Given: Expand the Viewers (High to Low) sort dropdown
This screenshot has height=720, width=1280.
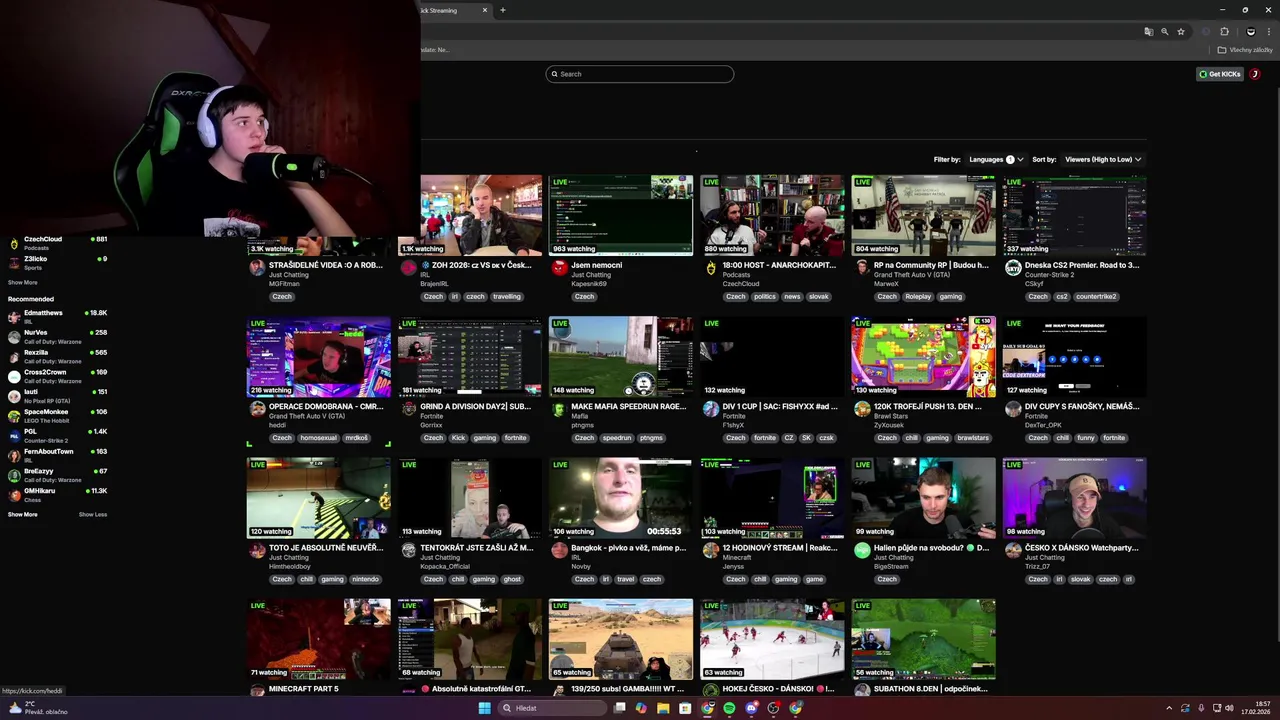Looking at the screenshot, I should coord(1103,159).
